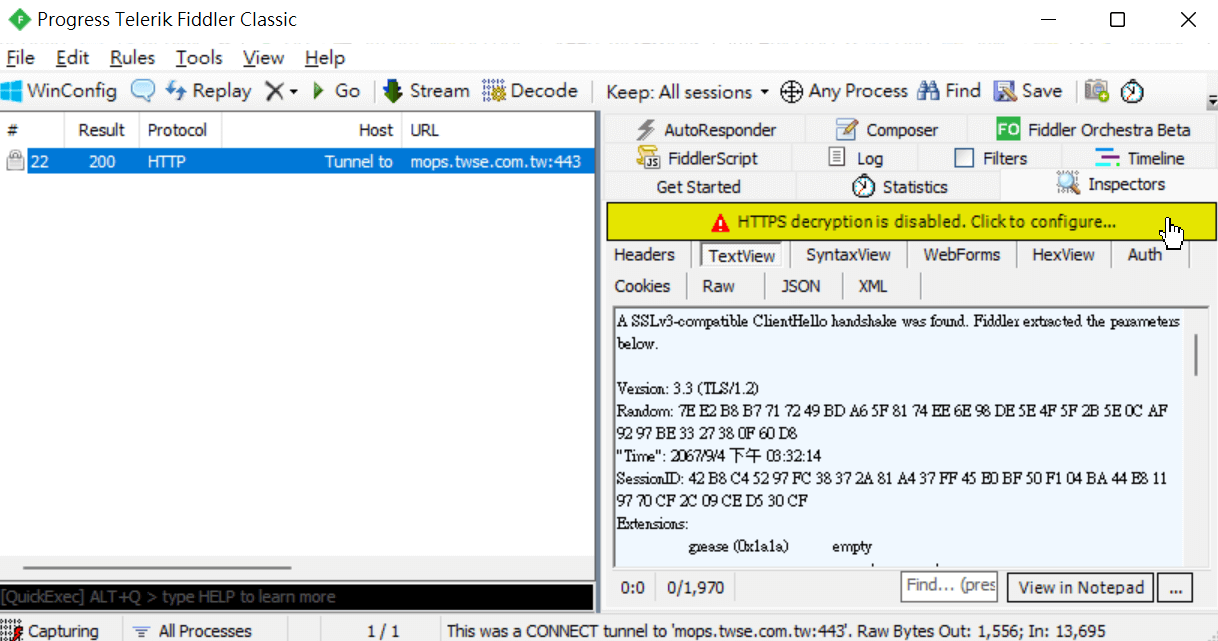Maximize the Fiddler Classic window
The image size is (1218, 641).
click(1117, 19)
